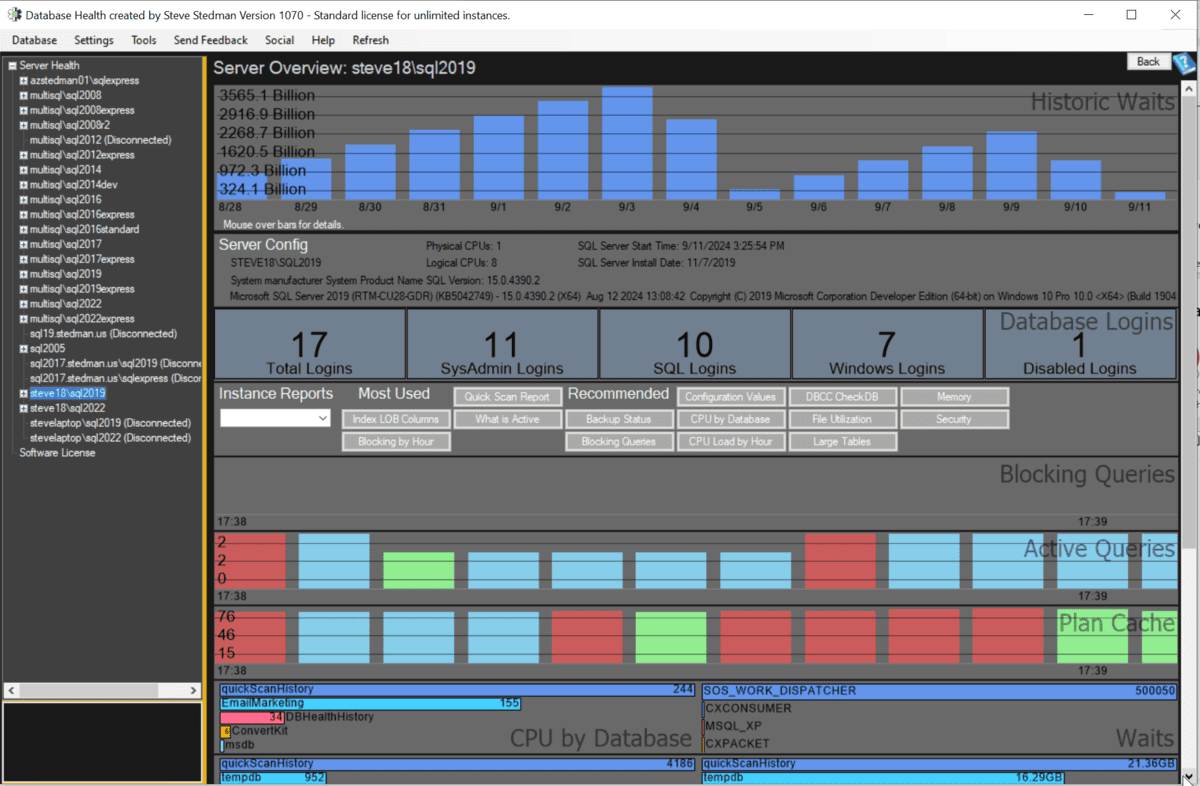Open the Blocking Queries report button

pos(618,441)
